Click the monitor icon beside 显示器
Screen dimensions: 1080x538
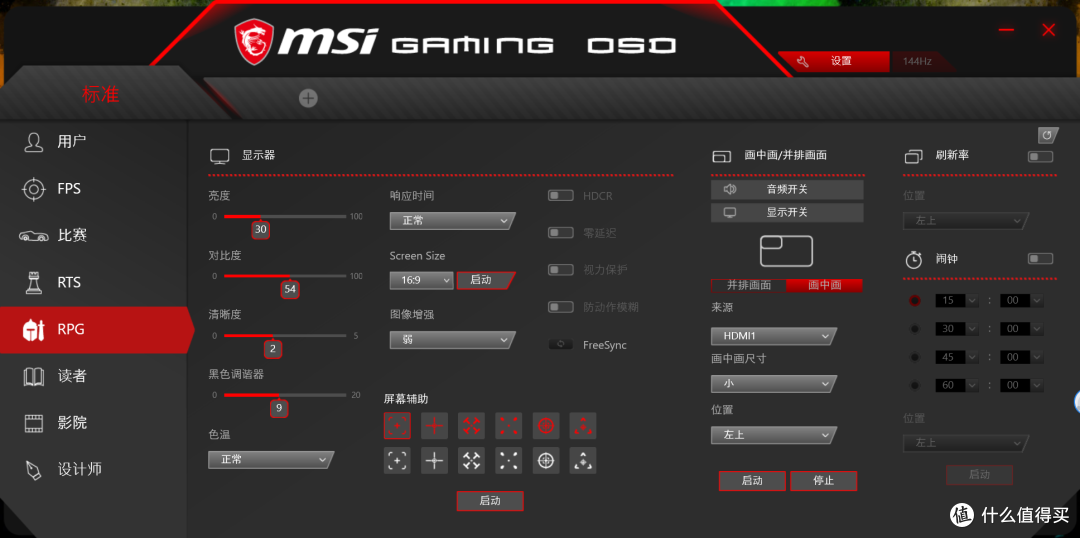pos(219,156)
